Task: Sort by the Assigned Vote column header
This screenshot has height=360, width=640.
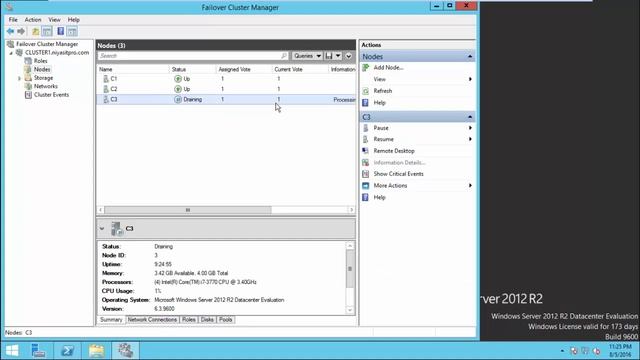Action: pyautogui.click(x=234, y=70)
